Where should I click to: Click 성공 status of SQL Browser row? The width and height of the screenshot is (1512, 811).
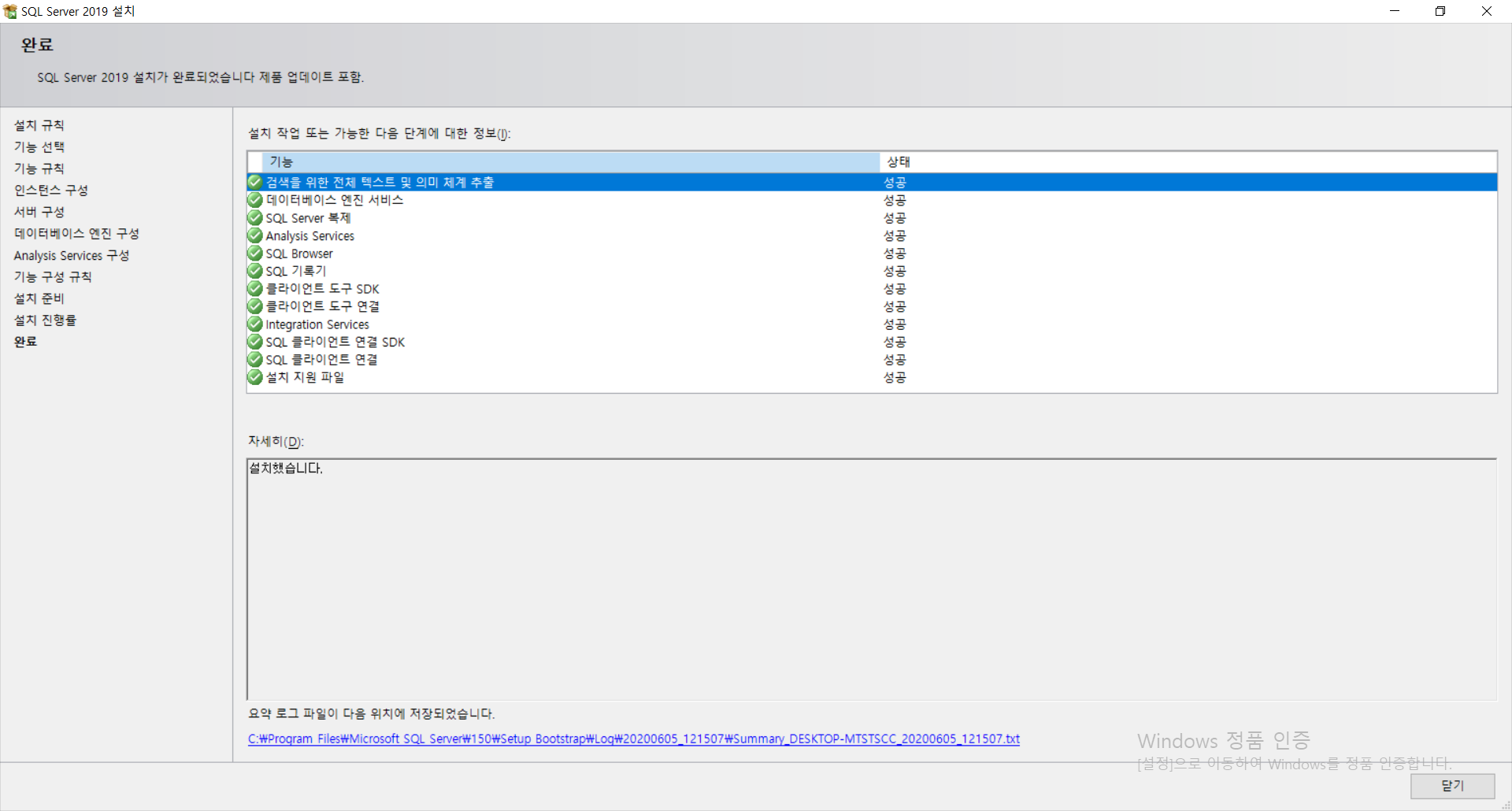point(895,253)
